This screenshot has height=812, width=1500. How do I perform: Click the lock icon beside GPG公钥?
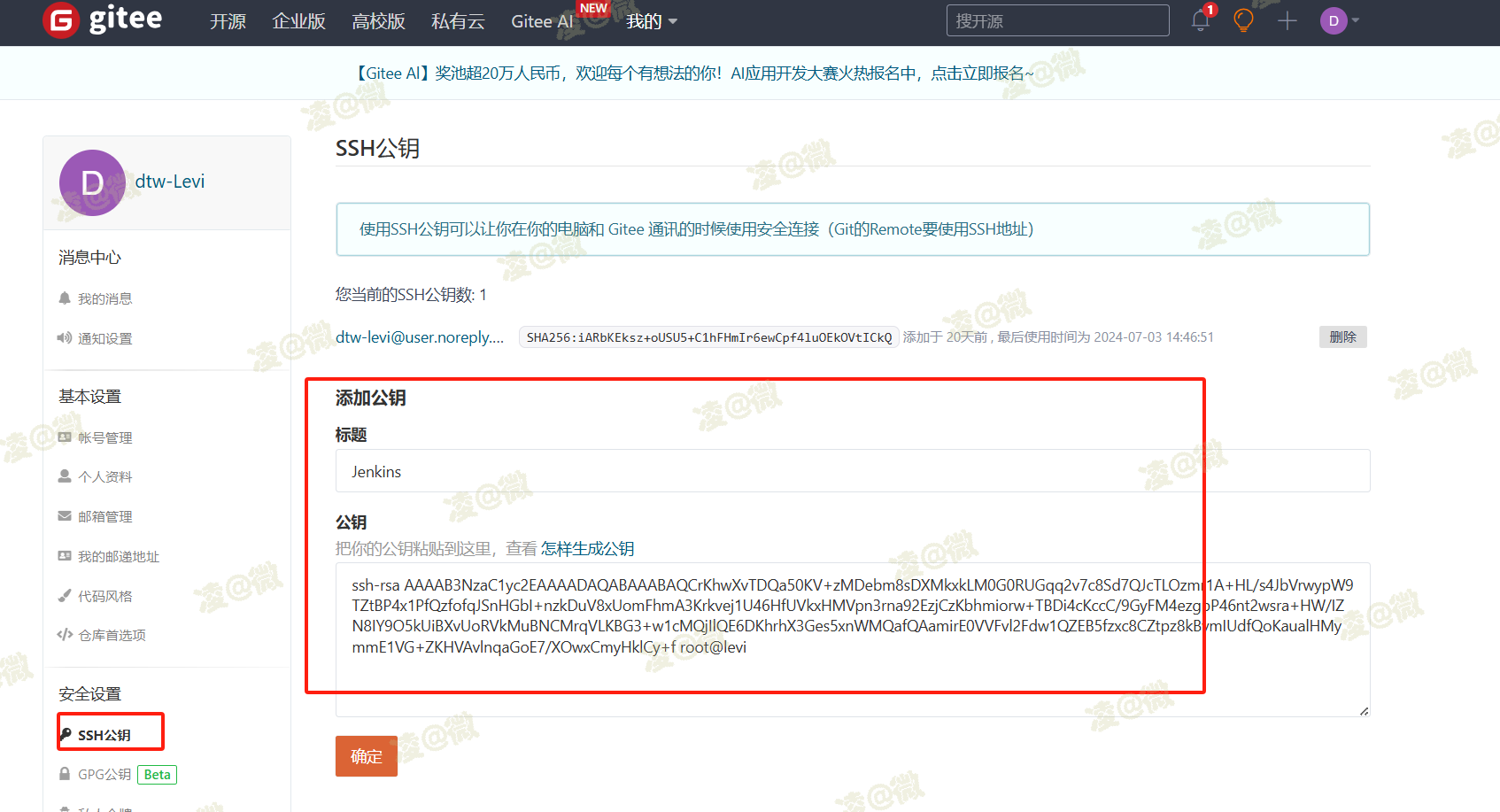pyautogui.click(x=65, y=774)
